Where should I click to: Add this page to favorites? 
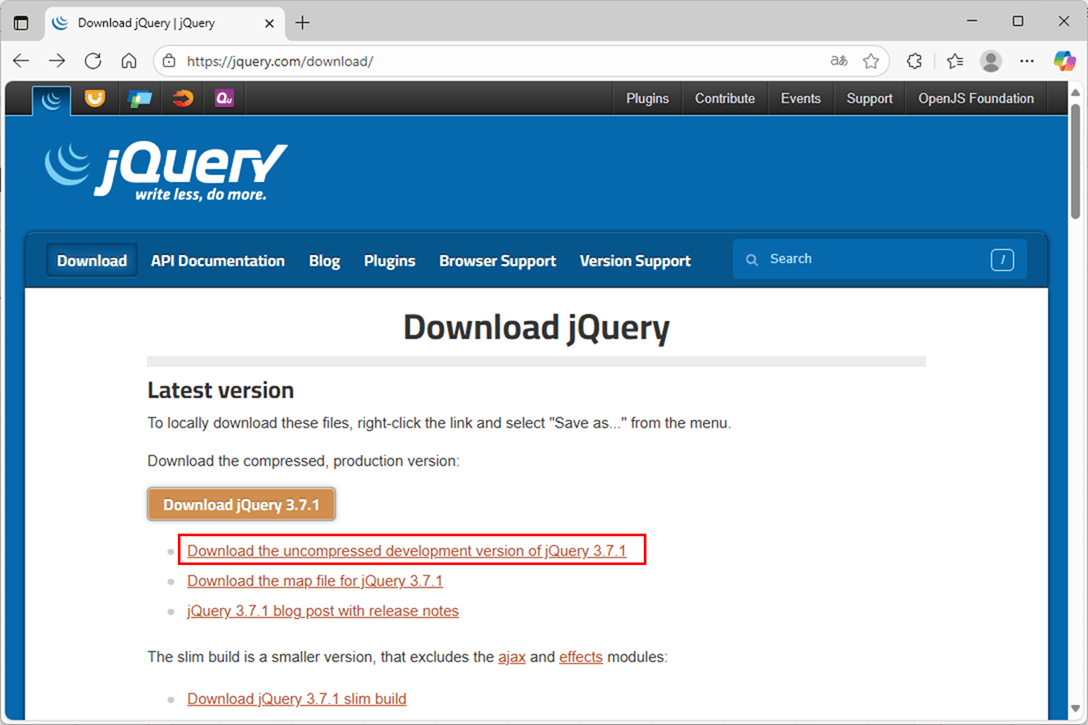point(871,61)
